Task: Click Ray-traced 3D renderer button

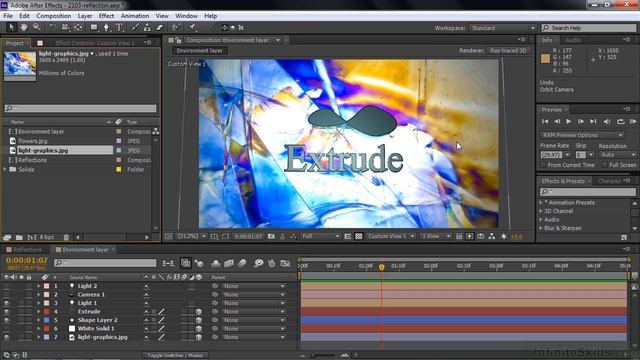Action: (x=508, y=51)
